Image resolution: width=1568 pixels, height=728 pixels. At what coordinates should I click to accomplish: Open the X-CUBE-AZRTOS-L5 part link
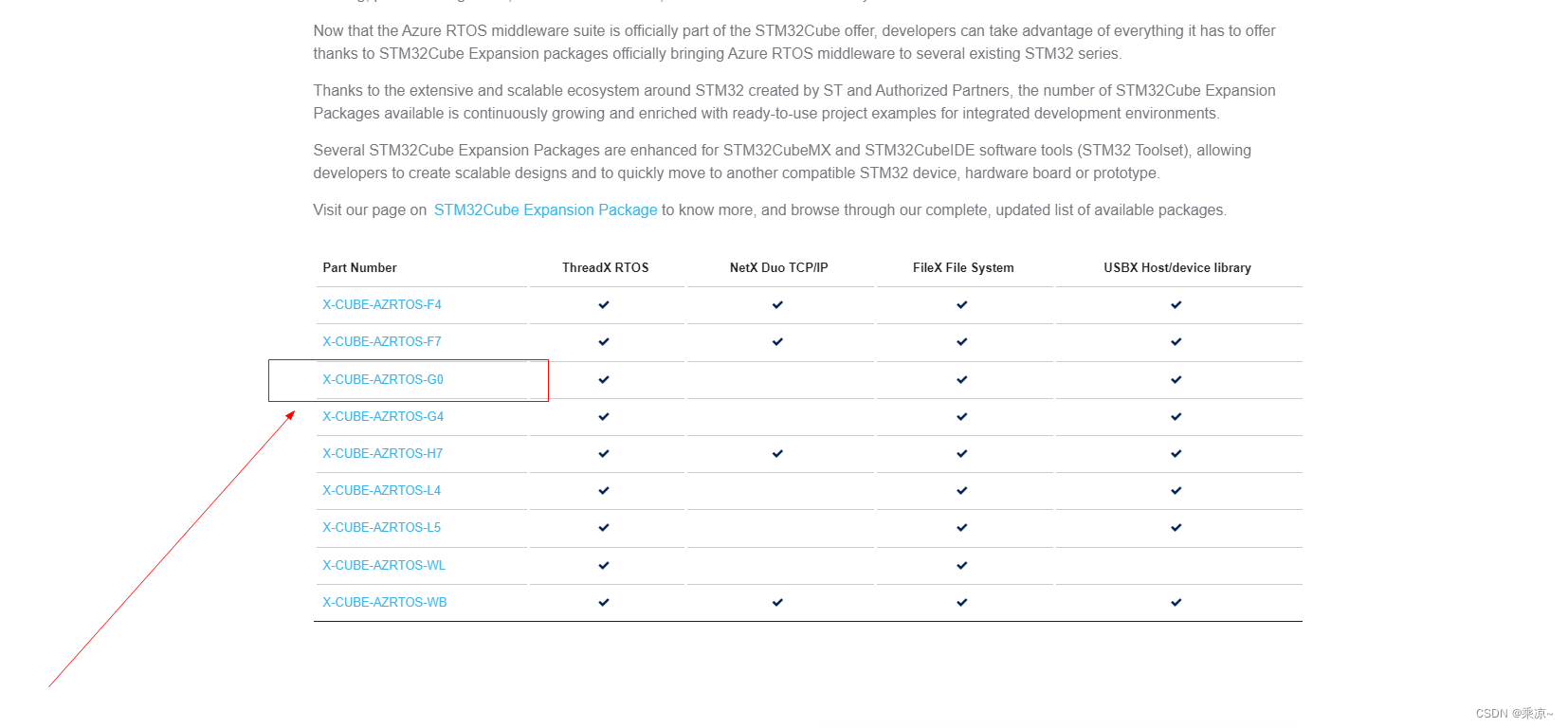[x=382, y=527]
